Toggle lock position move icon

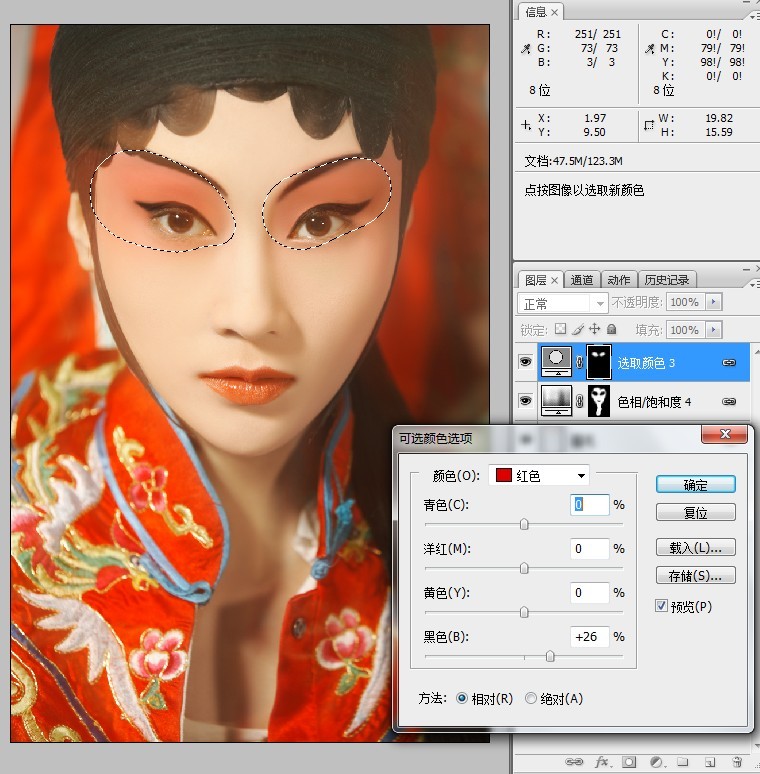pyautogui.click(x=595, y=329)
